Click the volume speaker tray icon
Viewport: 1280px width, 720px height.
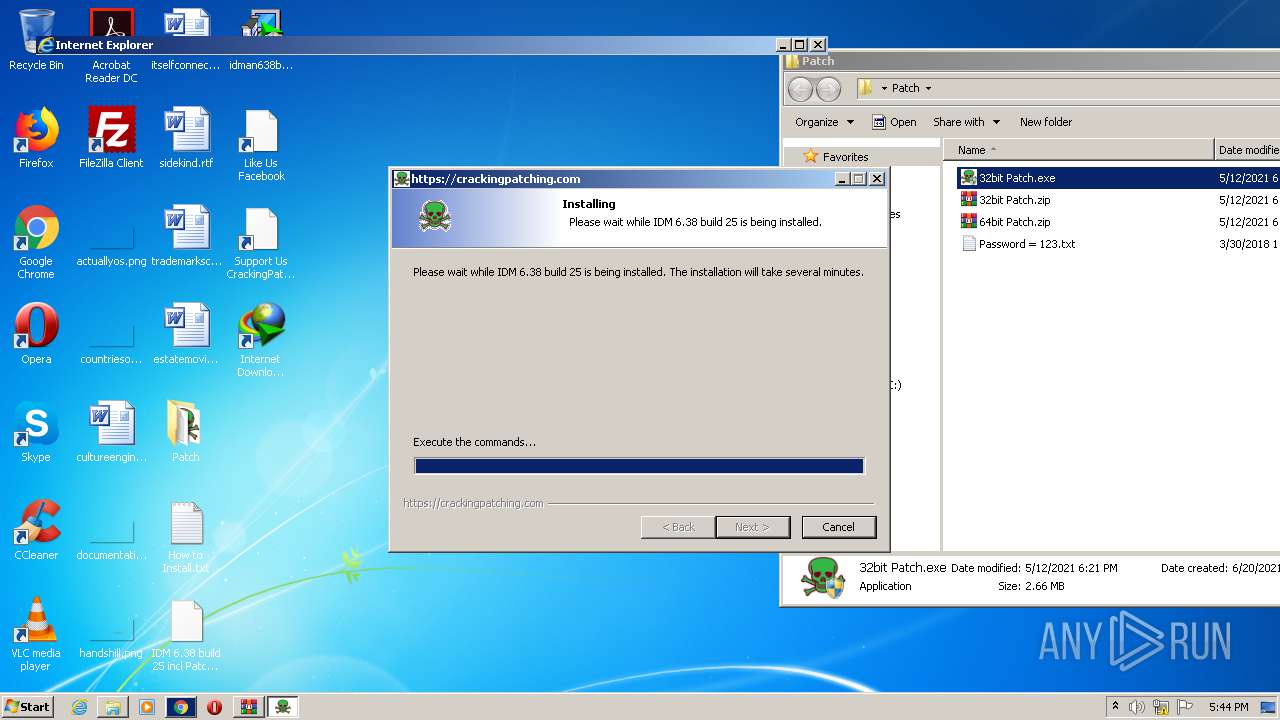click(x=1137, y=707)
